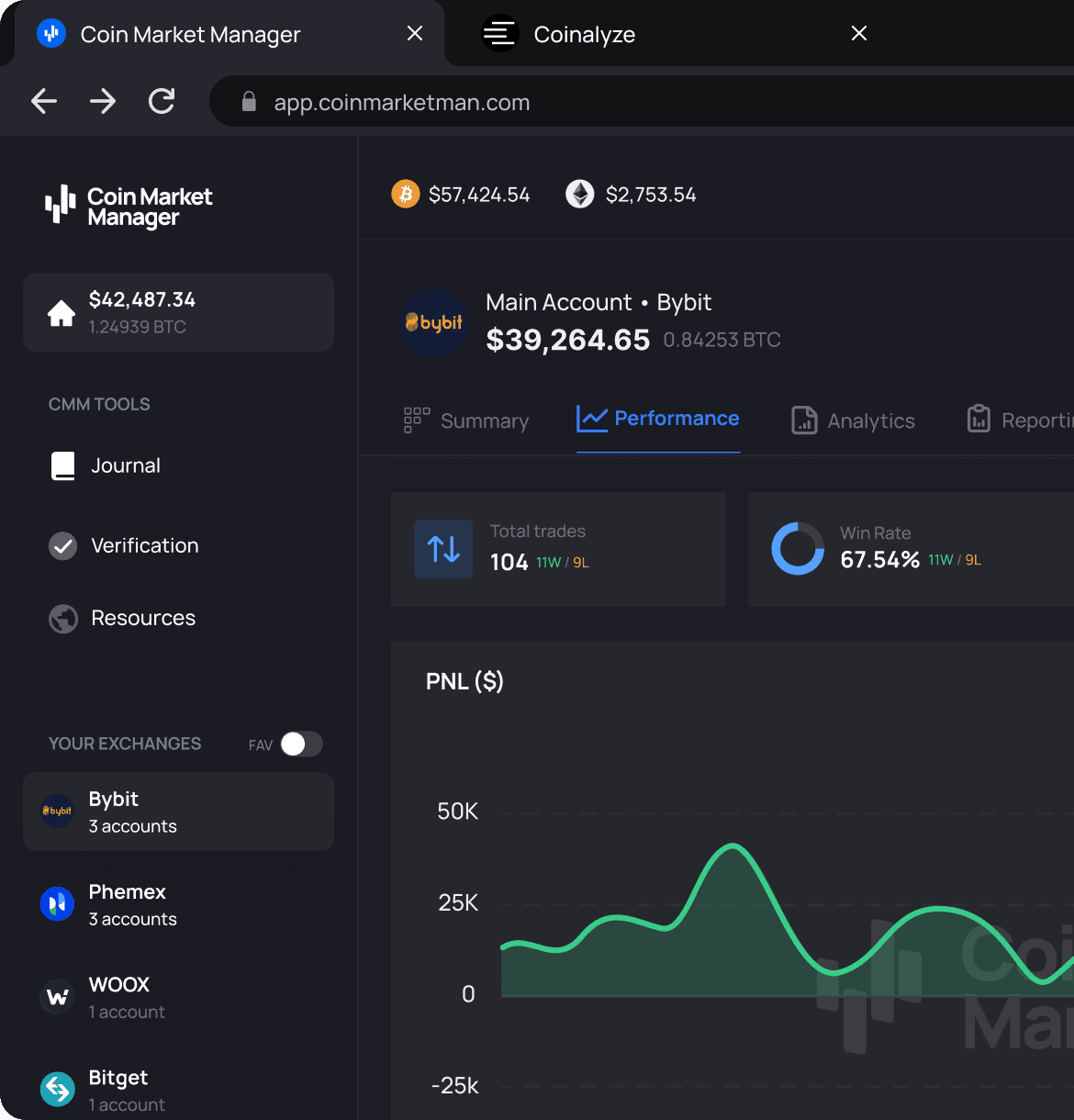Select Bybit with 3 accounts
Image resolution: width=1074 pixels, height=1120 pixels.
[x=178, y=812]
